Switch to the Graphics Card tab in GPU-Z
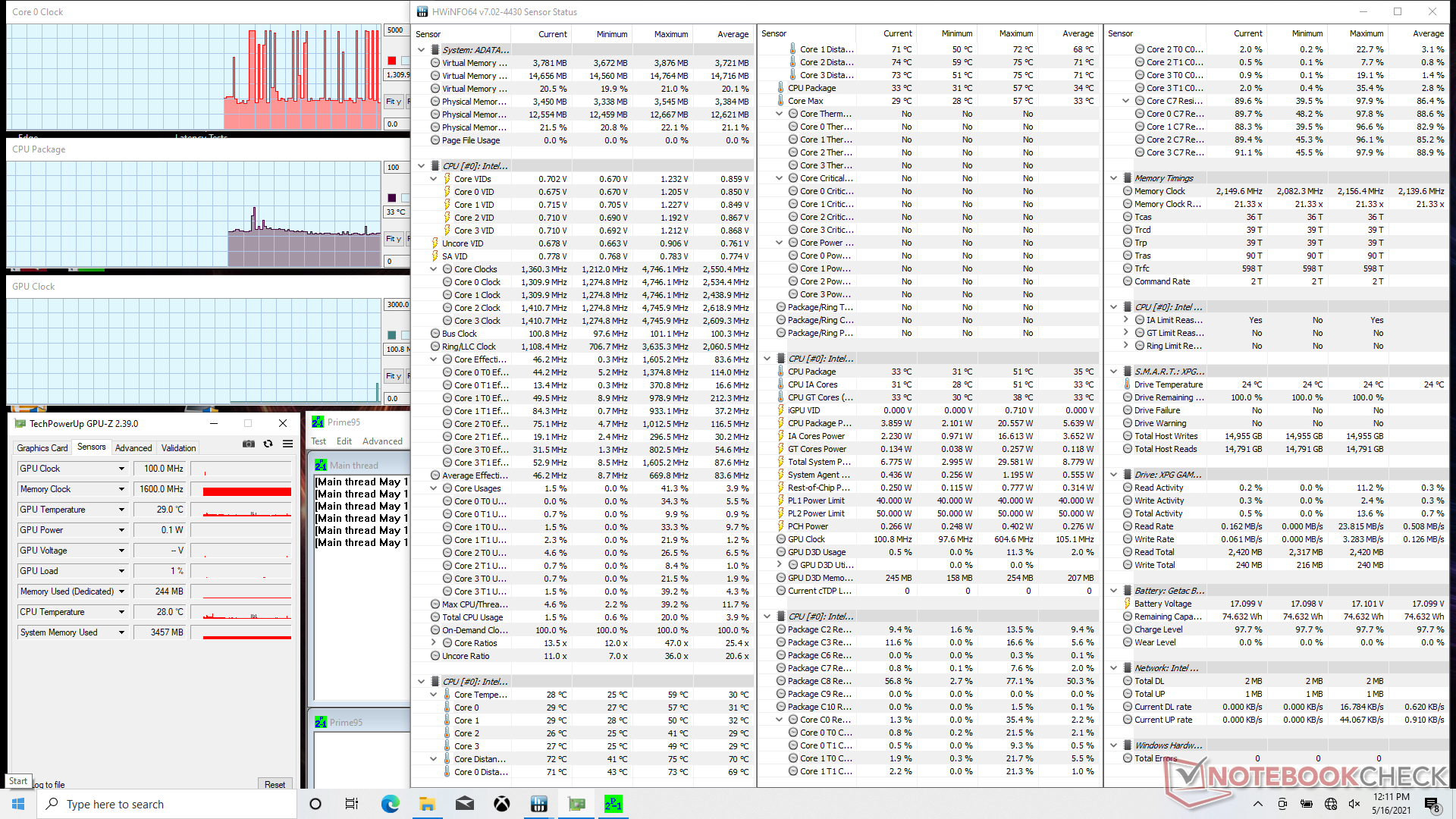 42,448
